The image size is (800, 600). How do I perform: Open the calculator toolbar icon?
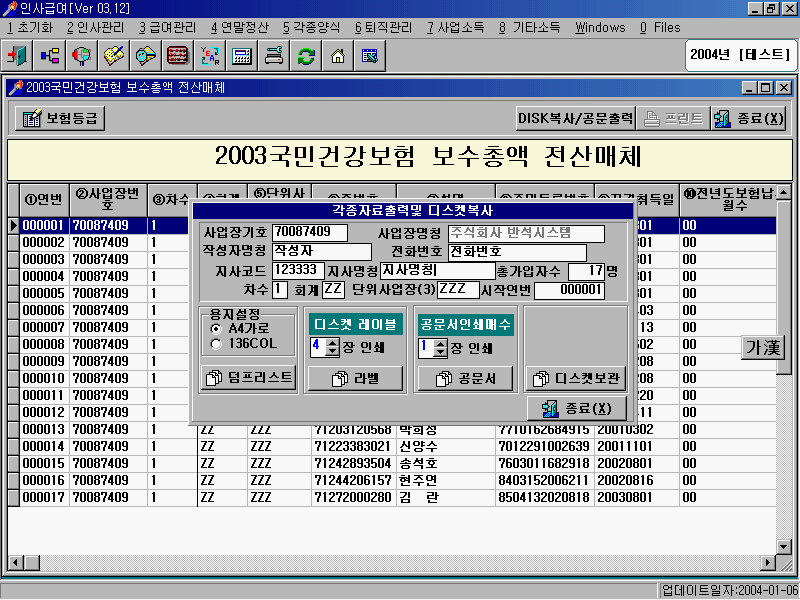pos(242,56)
